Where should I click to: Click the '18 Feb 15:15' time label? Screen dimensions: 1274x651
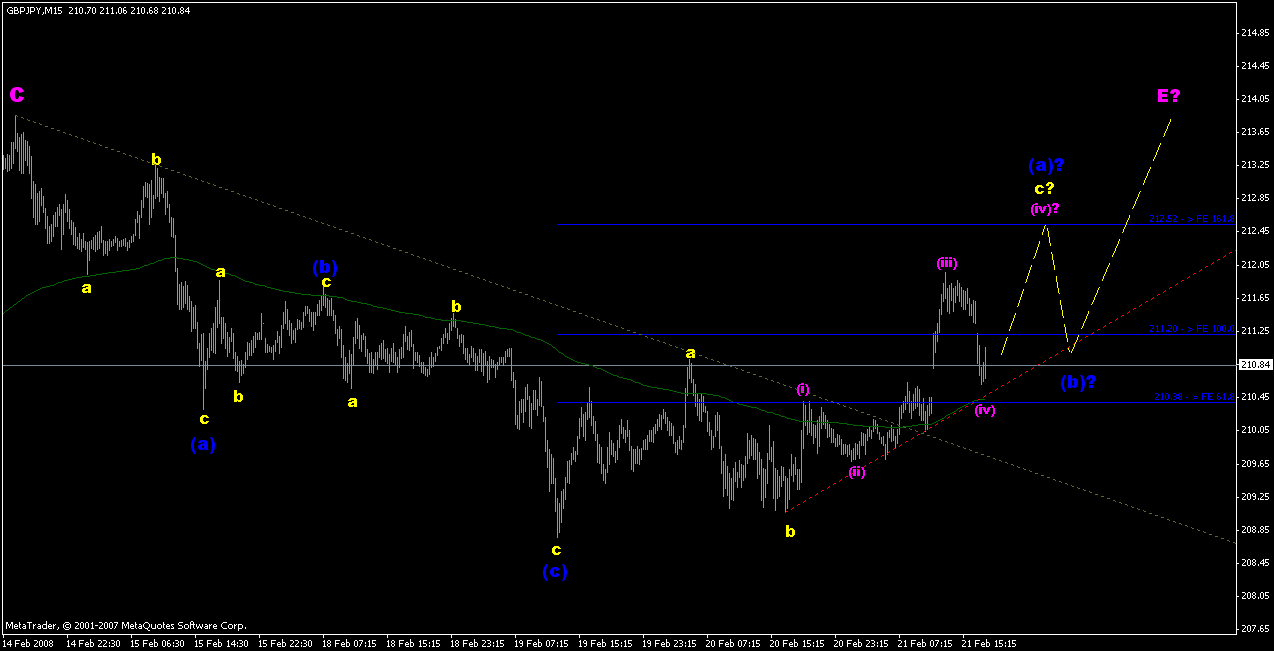point(413,644)
